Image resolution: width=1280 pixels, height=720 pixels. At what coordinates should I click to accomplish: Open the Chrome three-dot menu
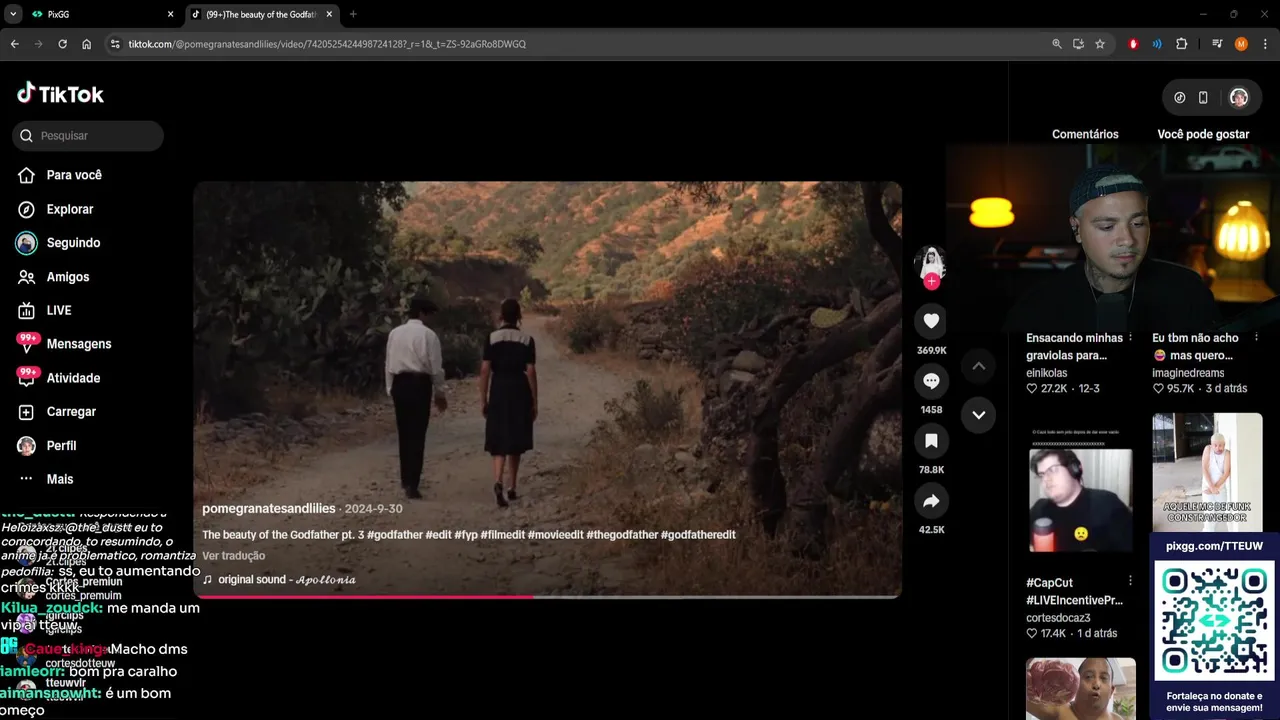[1265, 44]
